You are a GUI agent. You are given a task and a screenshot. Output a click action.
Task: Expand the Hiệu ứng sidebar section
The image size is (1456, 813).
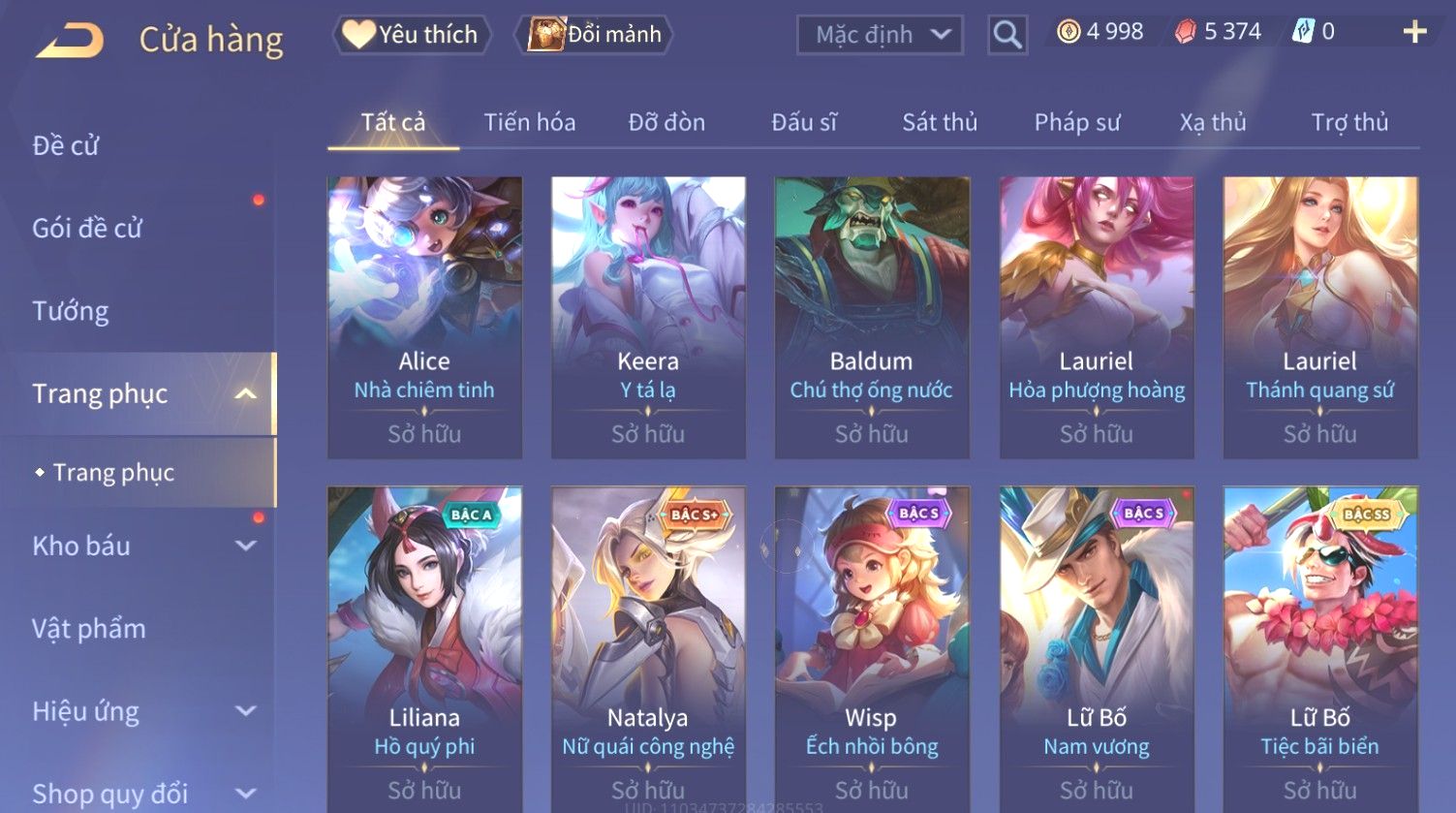click(x=246, y=711)
